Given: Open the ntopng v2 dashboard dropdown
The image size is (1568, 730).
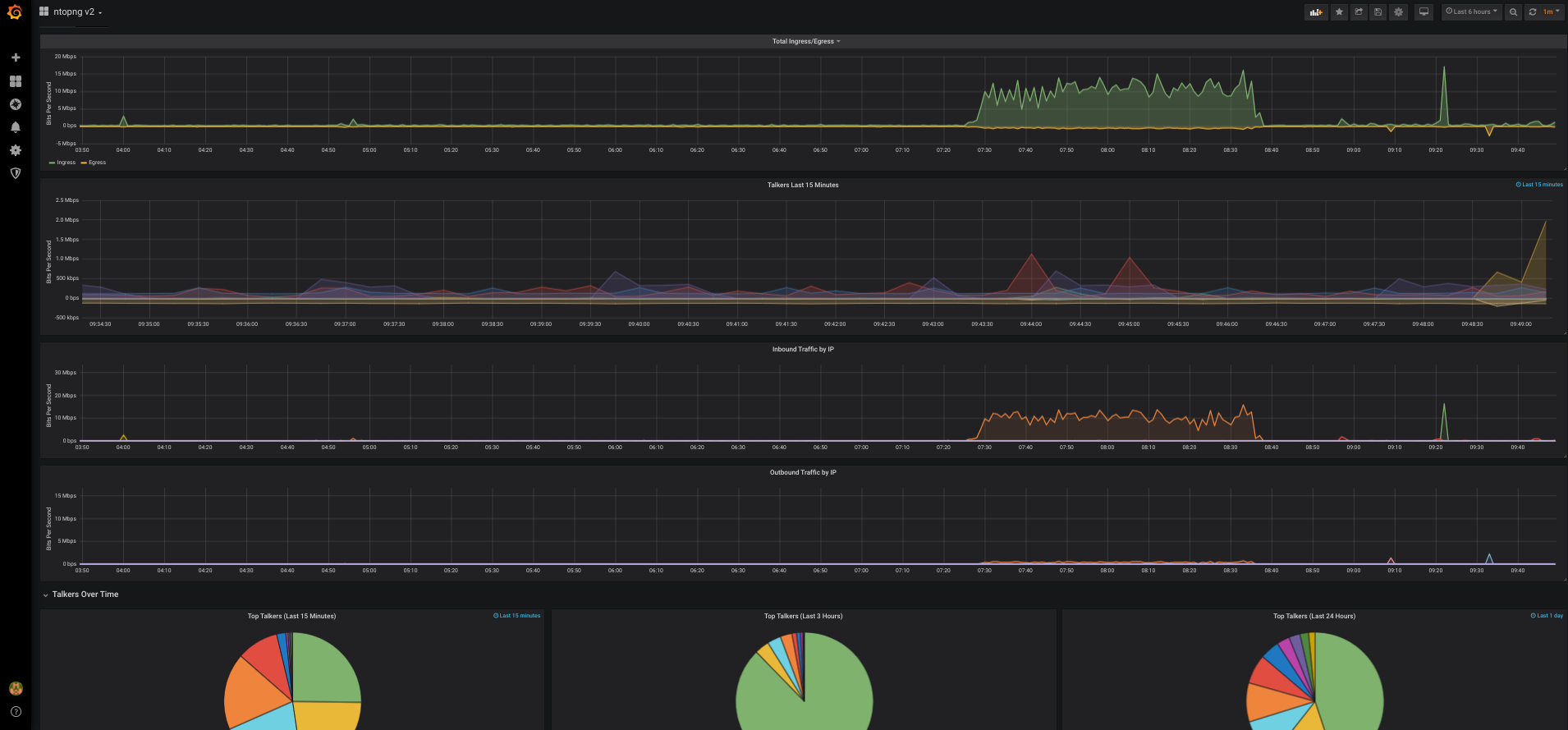Looking at the screenshot, I should pos(78,12).
